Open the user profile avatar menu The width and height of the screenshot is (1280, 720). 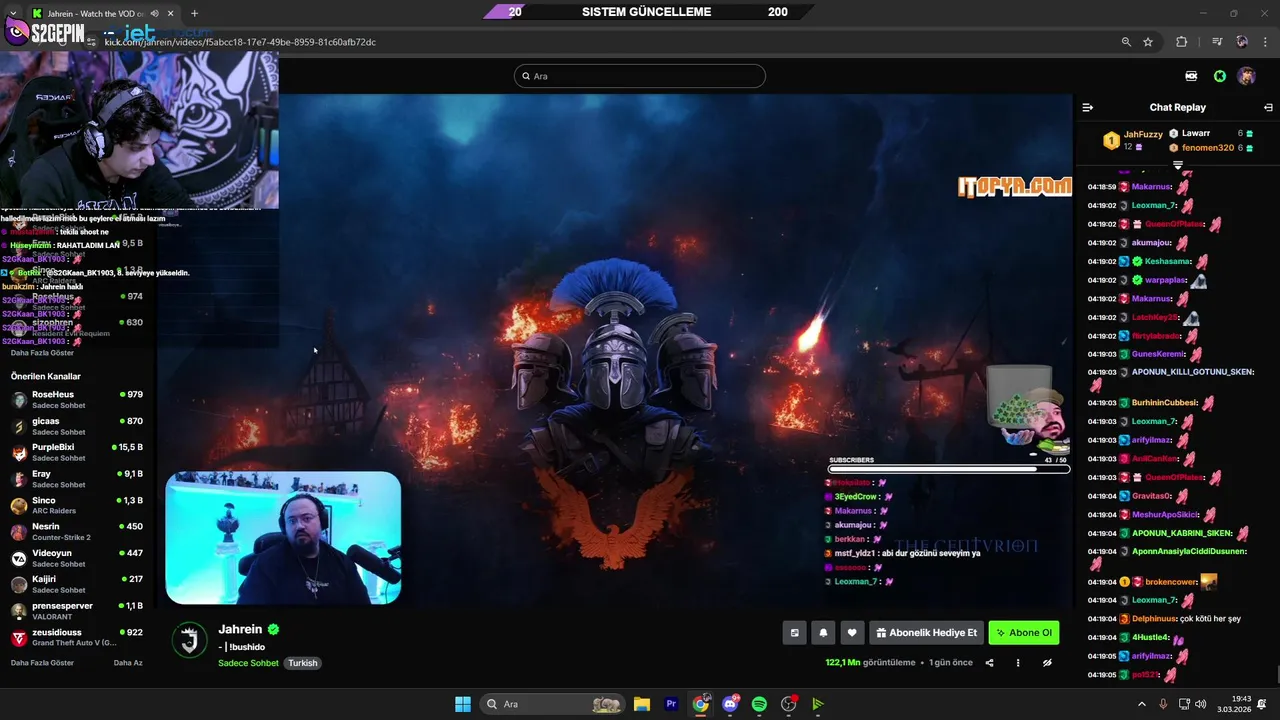click(x=1246, y=76)
